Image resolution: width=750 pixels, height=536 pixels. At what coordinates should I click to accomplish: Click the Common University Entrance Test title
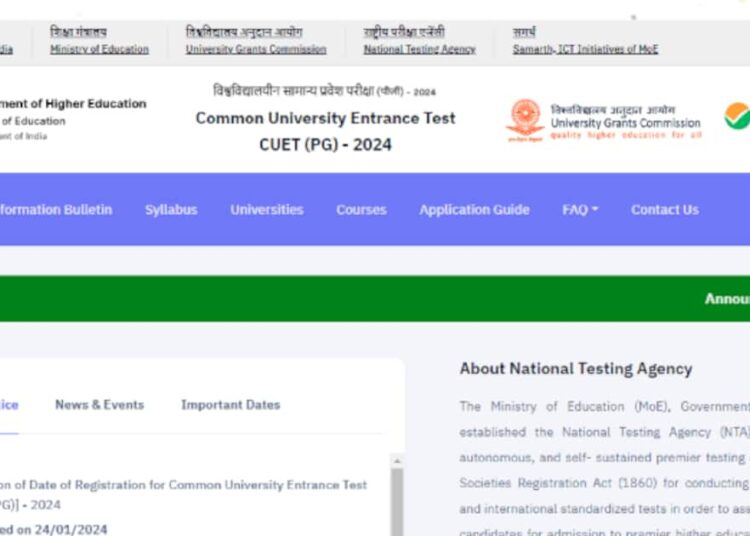tap(325, 118)
